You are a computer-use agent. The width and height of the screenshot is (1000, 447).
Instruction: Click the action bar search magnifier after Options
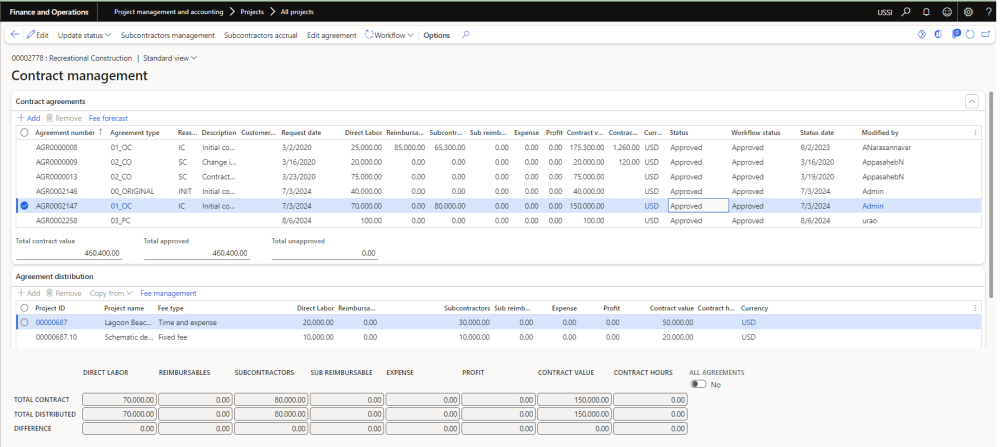point(466,35)
